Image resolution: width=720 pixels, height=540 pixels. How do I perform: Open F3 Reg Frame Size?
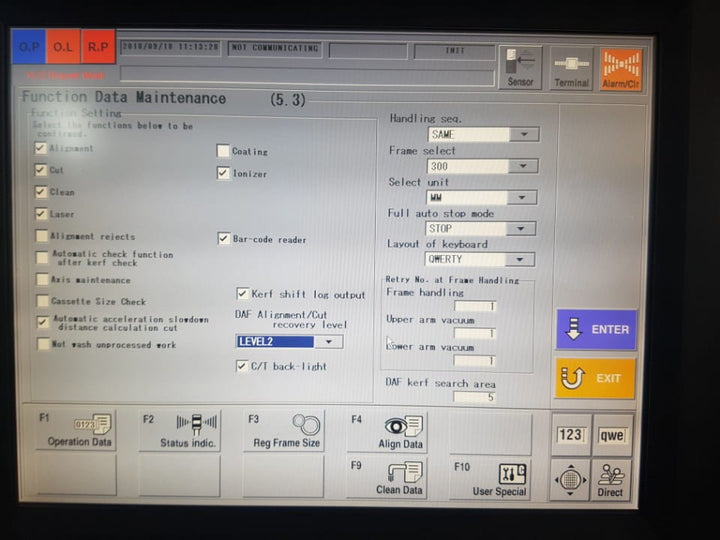tap(284, 430)
